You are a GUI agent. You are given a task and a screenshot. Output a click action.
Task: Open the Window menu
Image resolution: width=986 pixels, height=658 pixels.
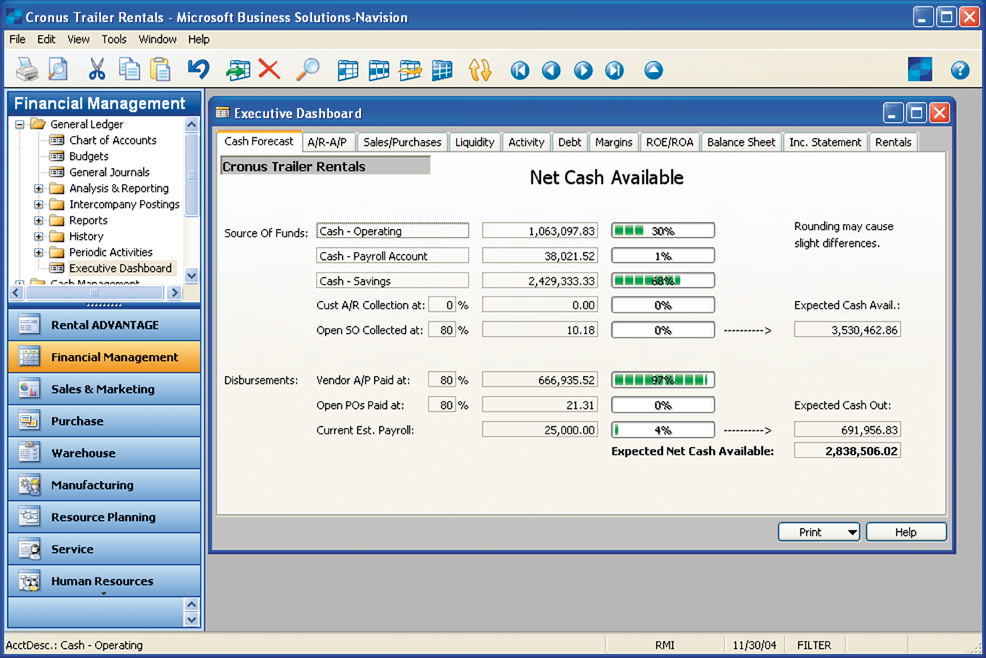[x=157, y=39]
